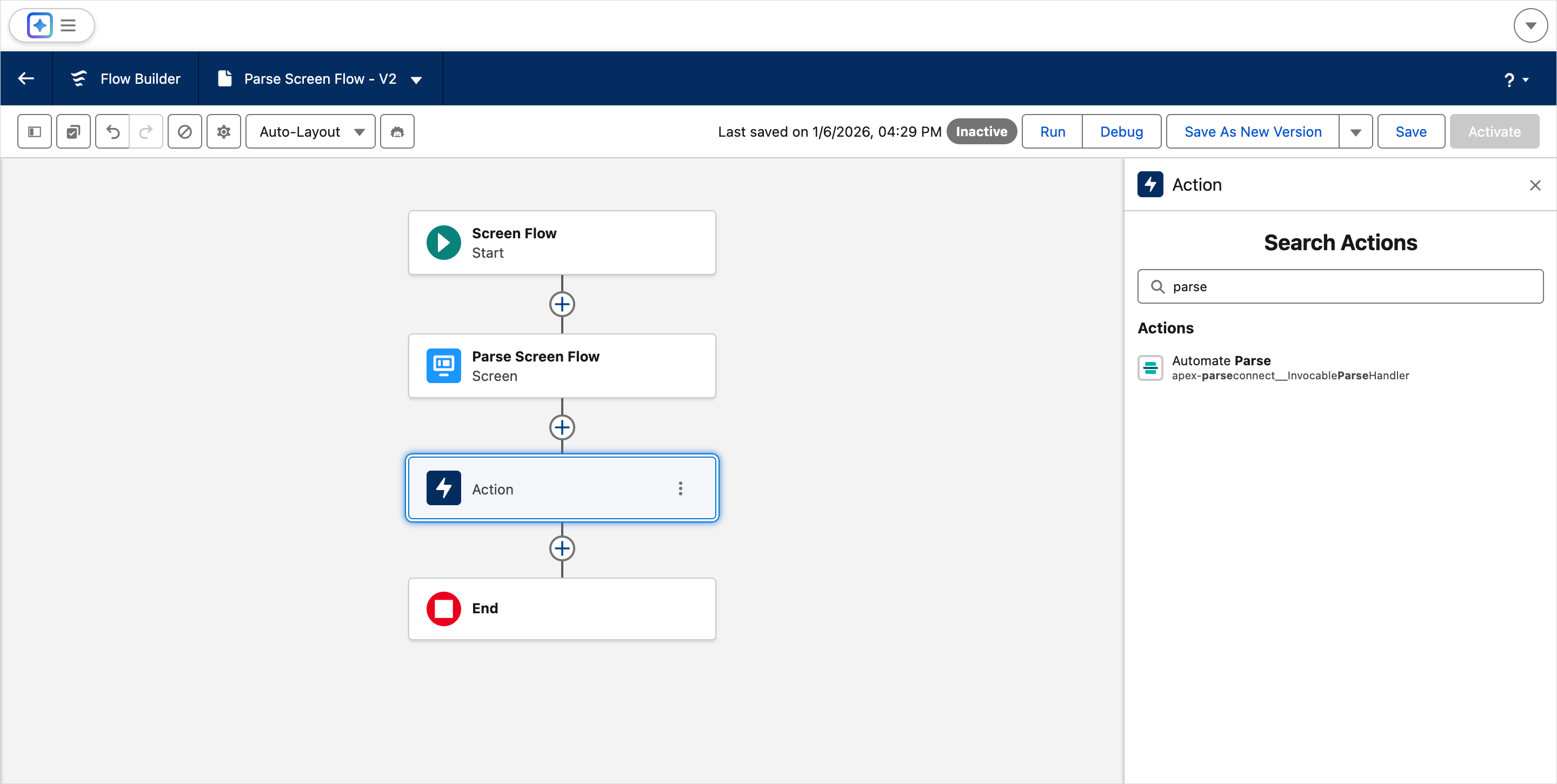This screenshot has width=1557, height=784.
Task: Click the Parse Screen Flow screen icon
Action: [444, 366]
